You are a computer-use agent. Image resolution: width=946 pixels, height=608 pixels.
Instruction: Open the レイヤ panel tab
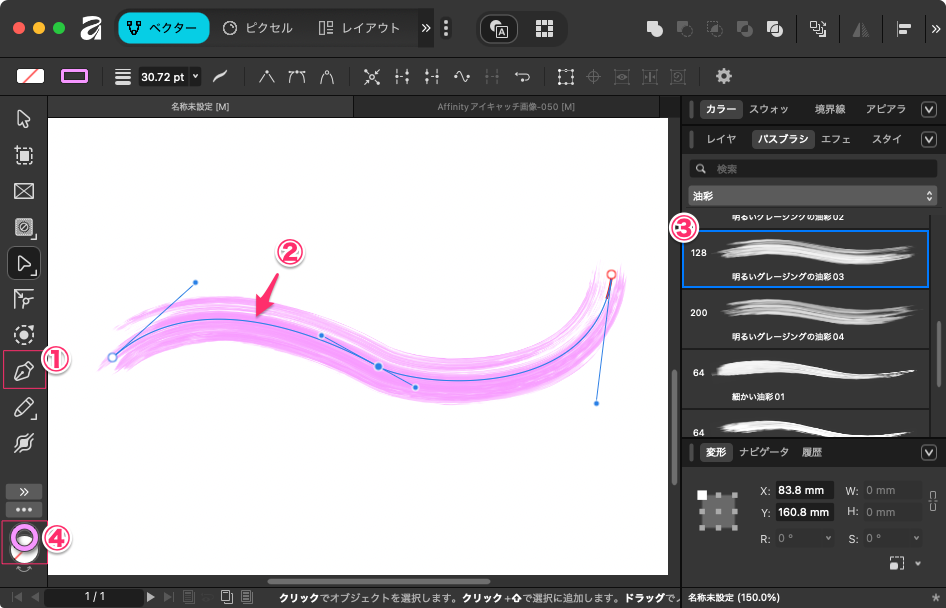click(x=721, y=139)
